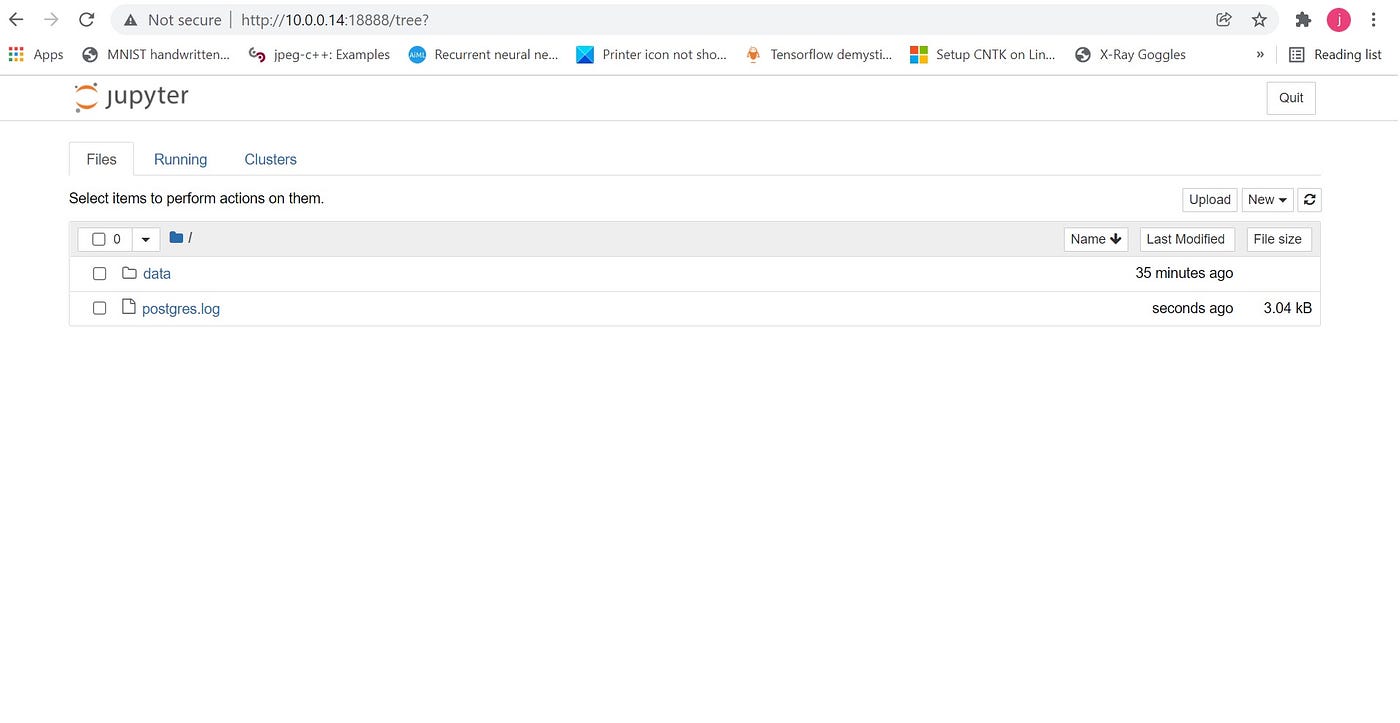Bookmark this page with star icon

[x=1259, y=20]
